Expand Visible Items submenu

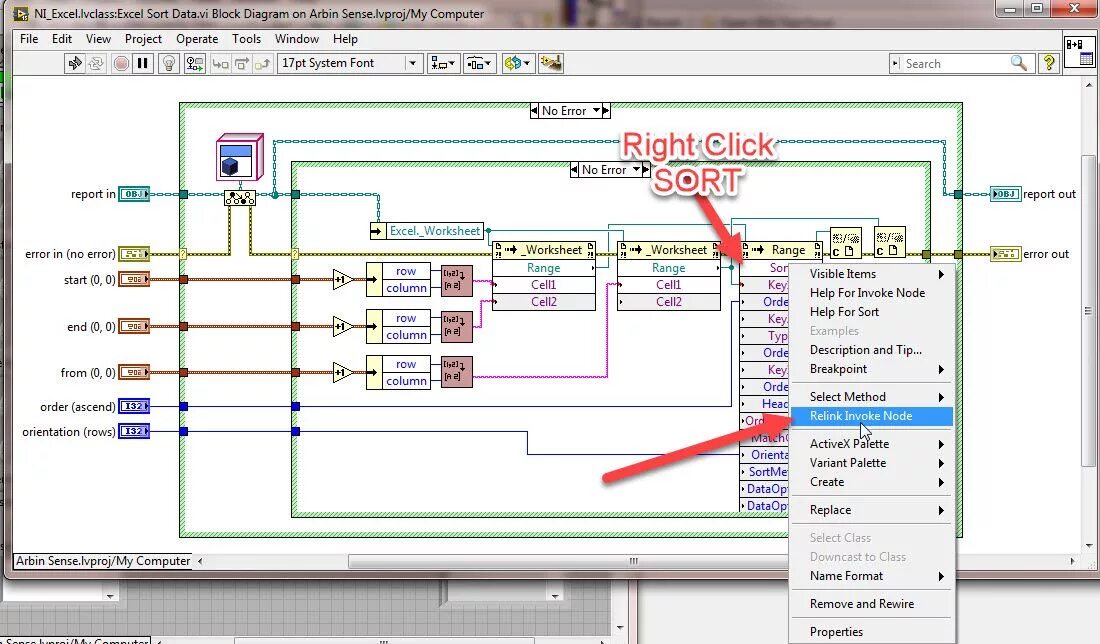point(871,274)
